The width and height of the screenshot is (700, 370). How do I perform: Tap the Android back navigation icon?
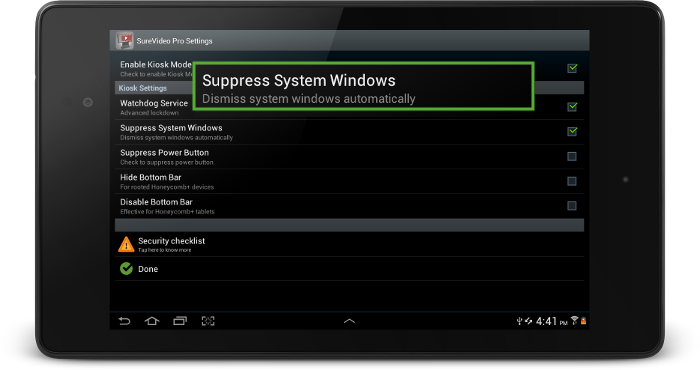(x=124, y=321)
